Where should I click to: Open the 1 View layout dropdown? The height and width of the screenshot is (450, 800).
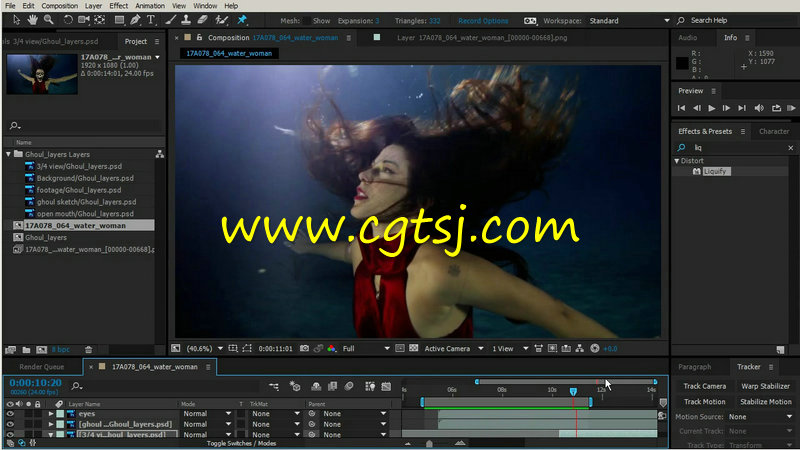(x=510, y=348)
